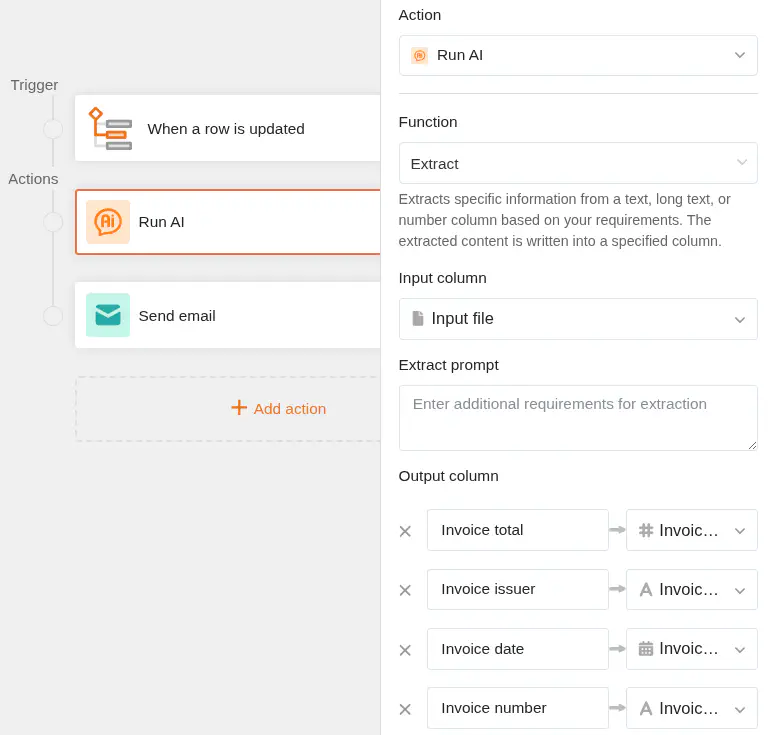The image size is (768, 735).
Task: Click the Add action button
Action: 278,408
